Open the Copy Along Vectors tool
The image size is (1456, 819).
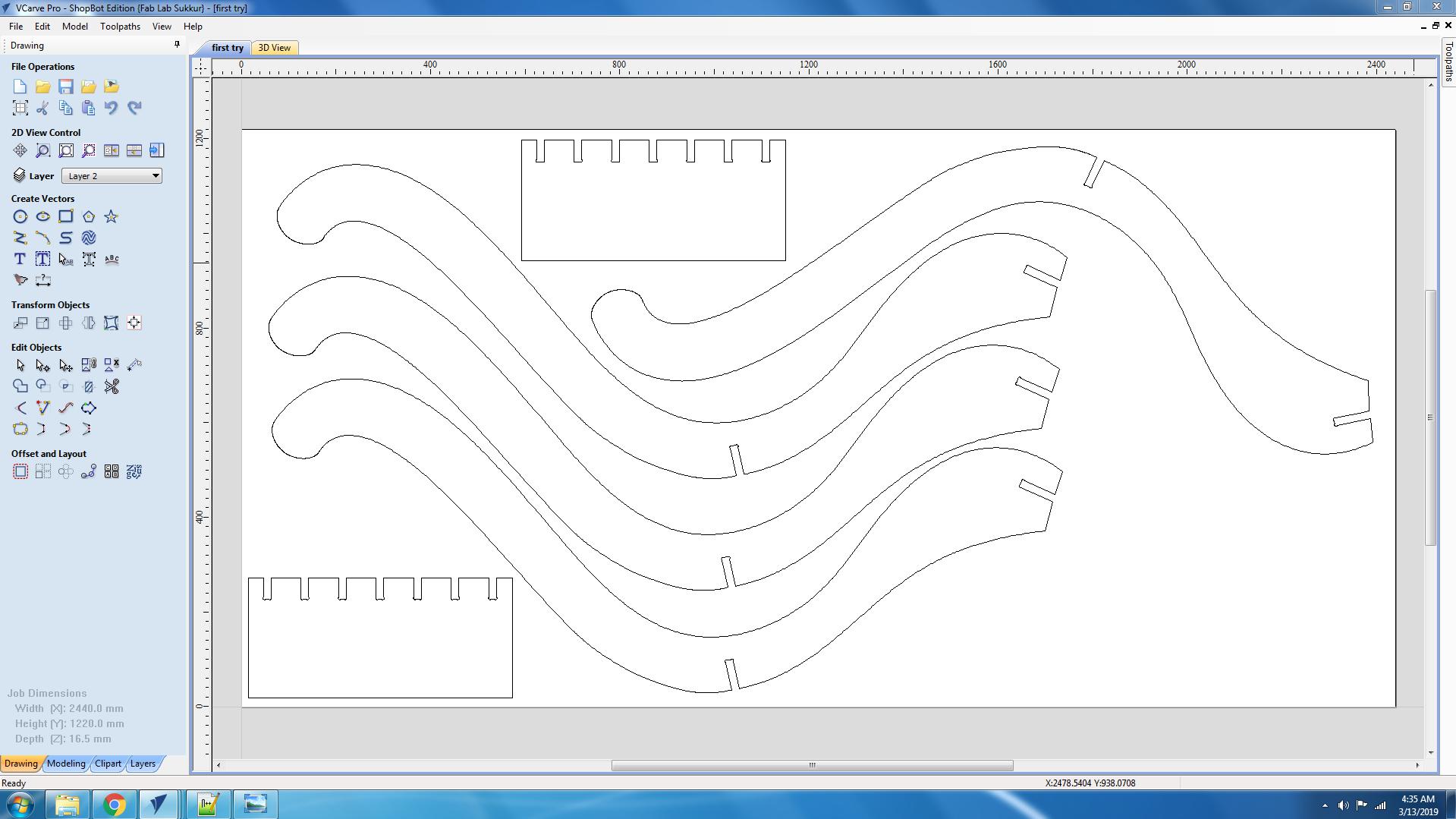[89, 472]
